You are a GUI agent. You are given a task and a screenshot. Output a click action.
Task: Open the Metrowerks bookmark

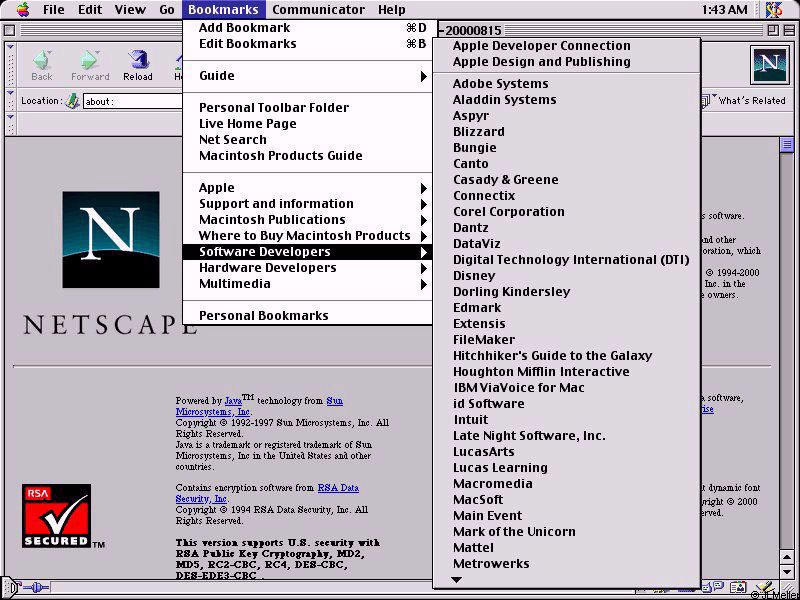pos(566,564)
